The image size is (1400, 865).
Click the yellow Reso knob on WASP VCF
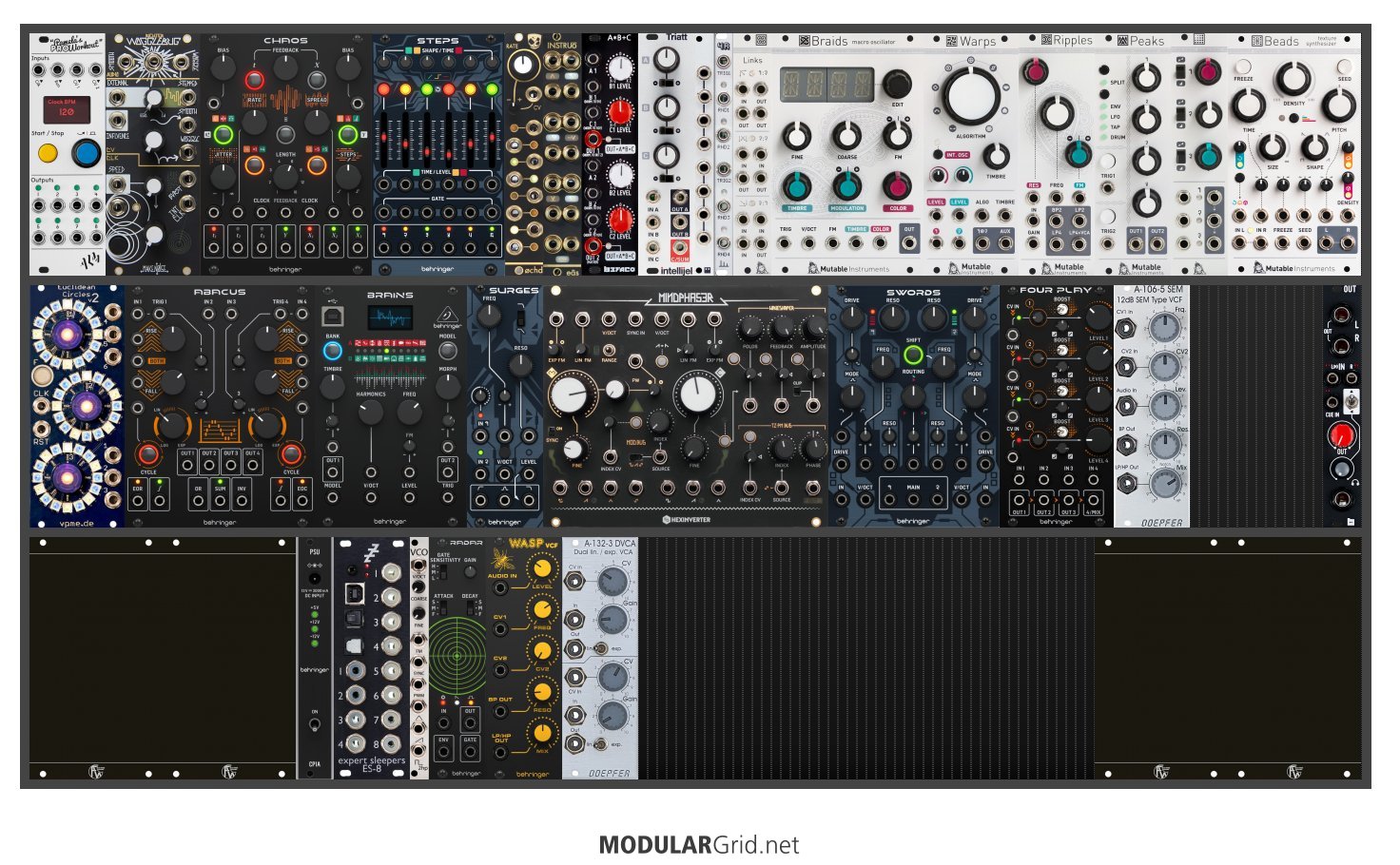tap(542, 692)
